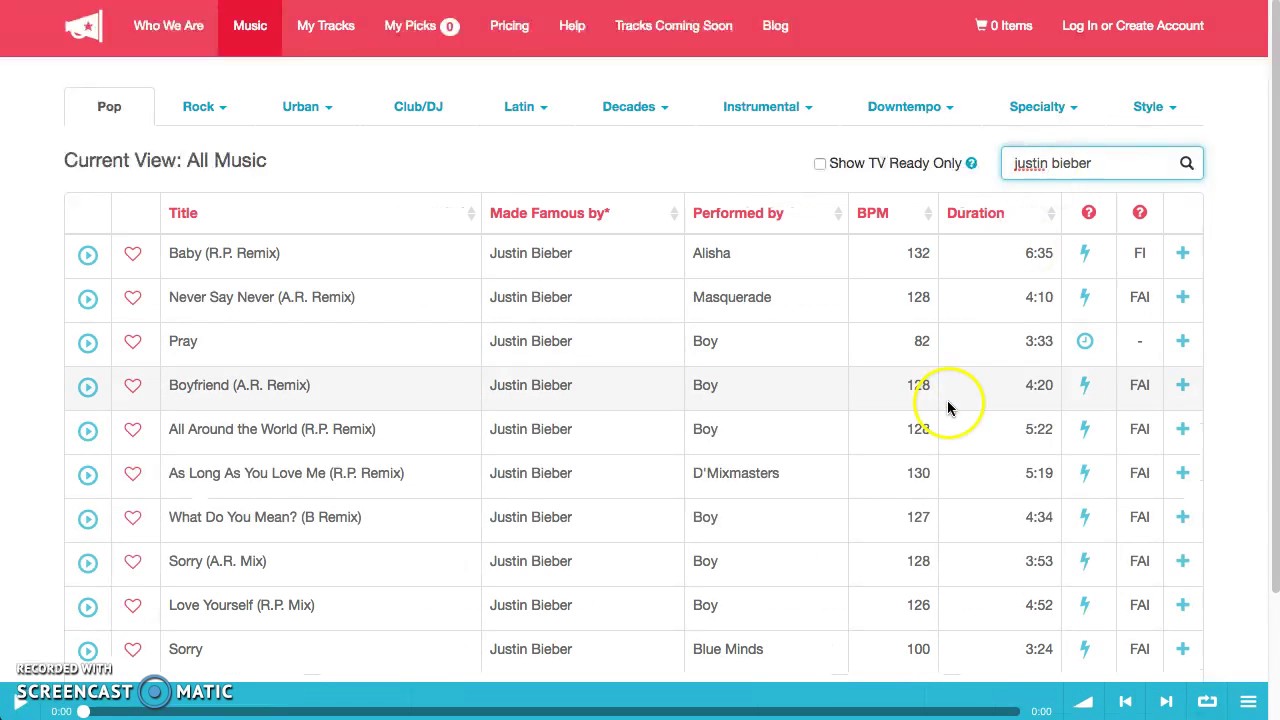Favorite Baby (R.P. Remix) with heart
The image size is (1280, 720).
coord(133,254)
